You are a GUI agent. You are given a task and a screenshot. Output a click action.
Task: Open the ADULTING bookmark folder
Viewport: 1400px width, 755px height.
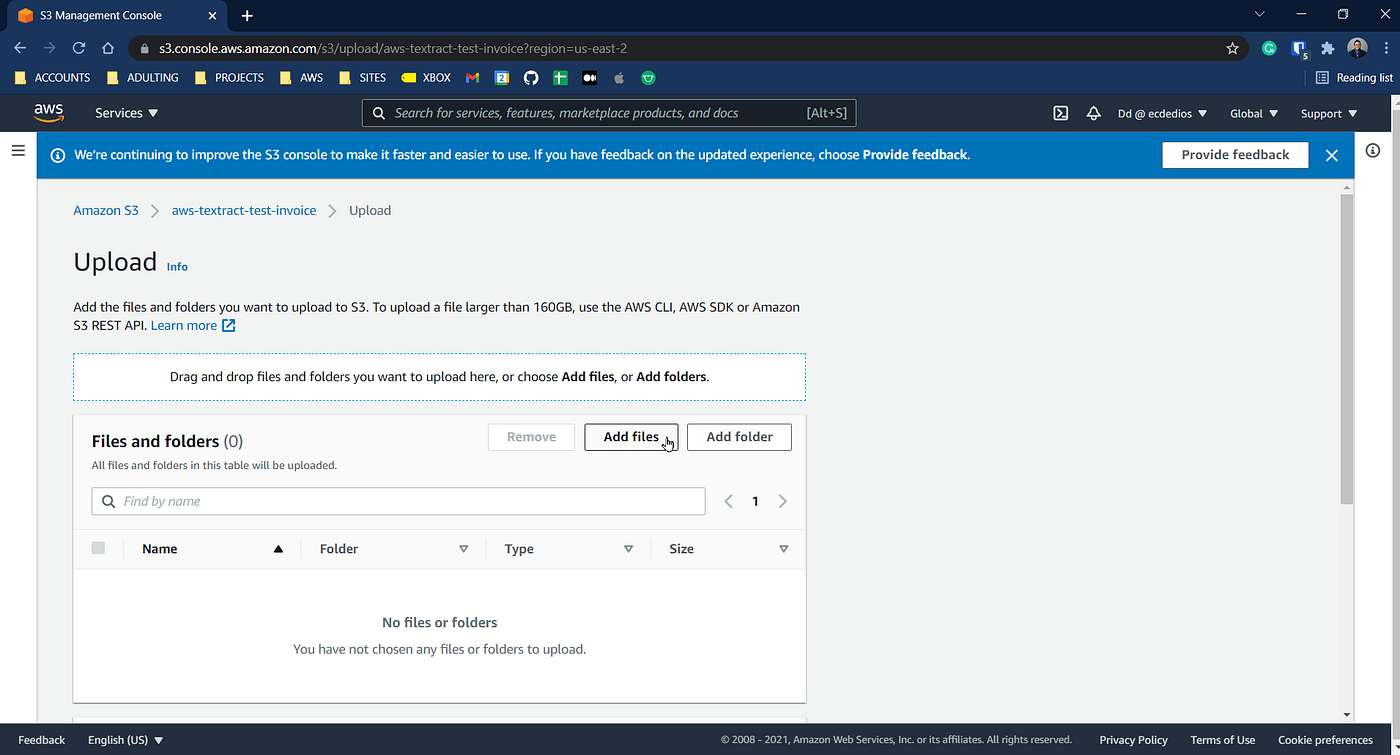(142, 78)
